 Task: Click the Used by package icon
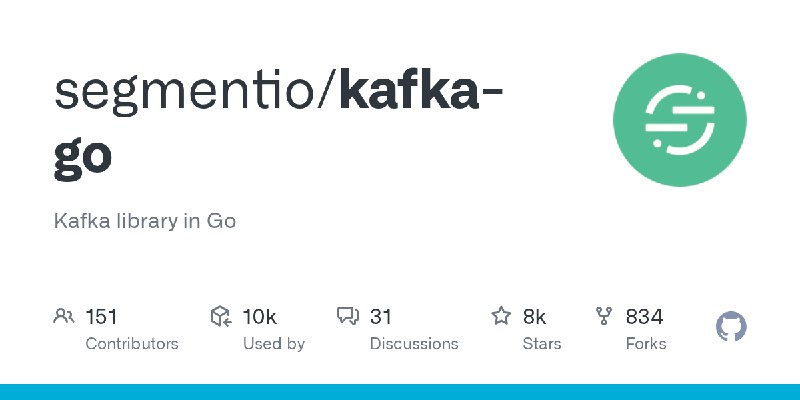(x=221, y=317)
